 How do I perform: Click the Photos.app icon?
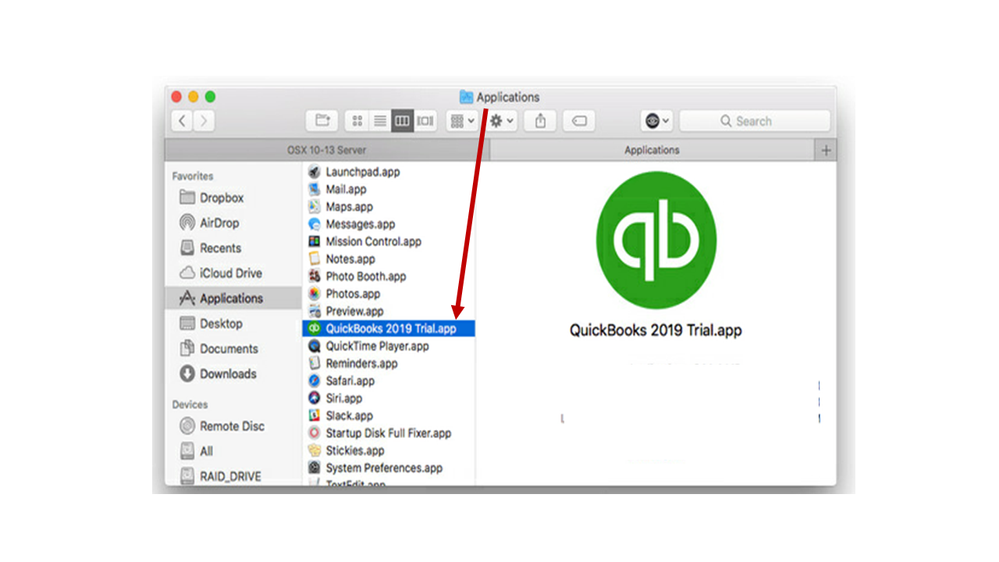pos(314,294)
